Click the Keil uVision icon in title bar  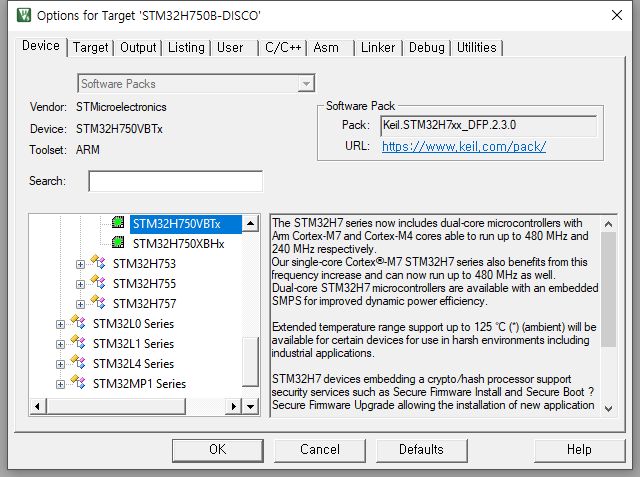[x=24, y=16]
